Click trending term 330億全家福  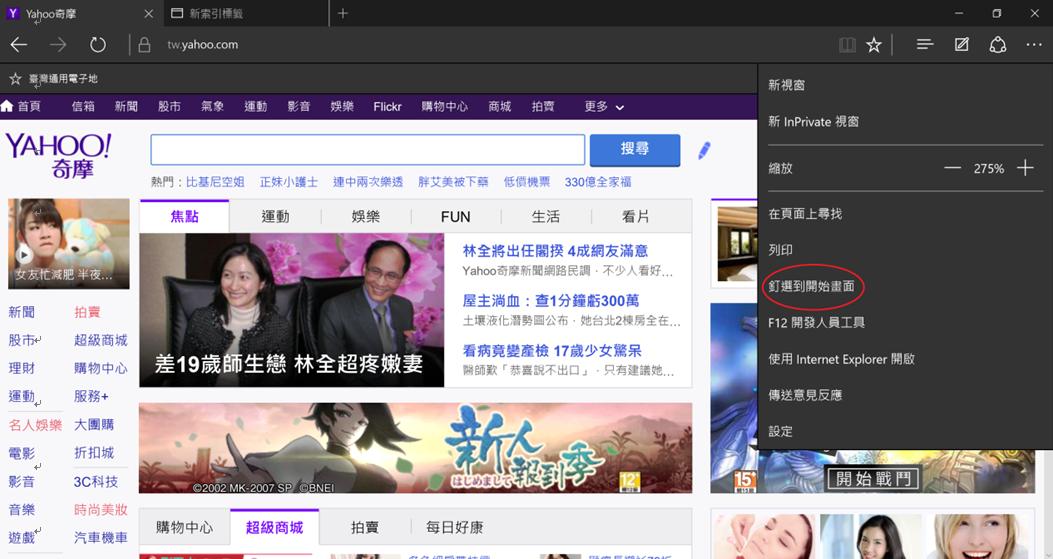598,181
